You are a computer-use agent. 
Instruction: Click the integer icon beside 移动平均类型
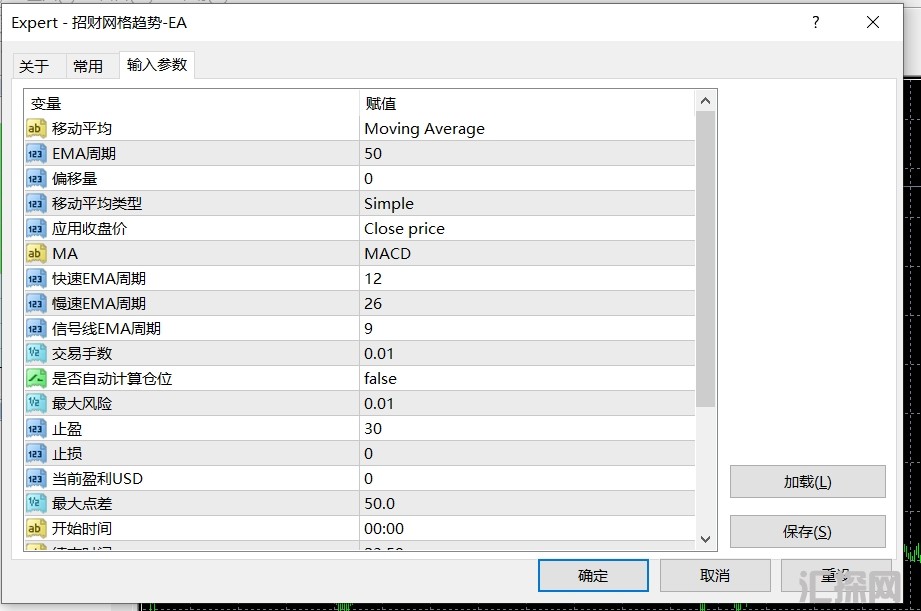[x=35, y=204]
